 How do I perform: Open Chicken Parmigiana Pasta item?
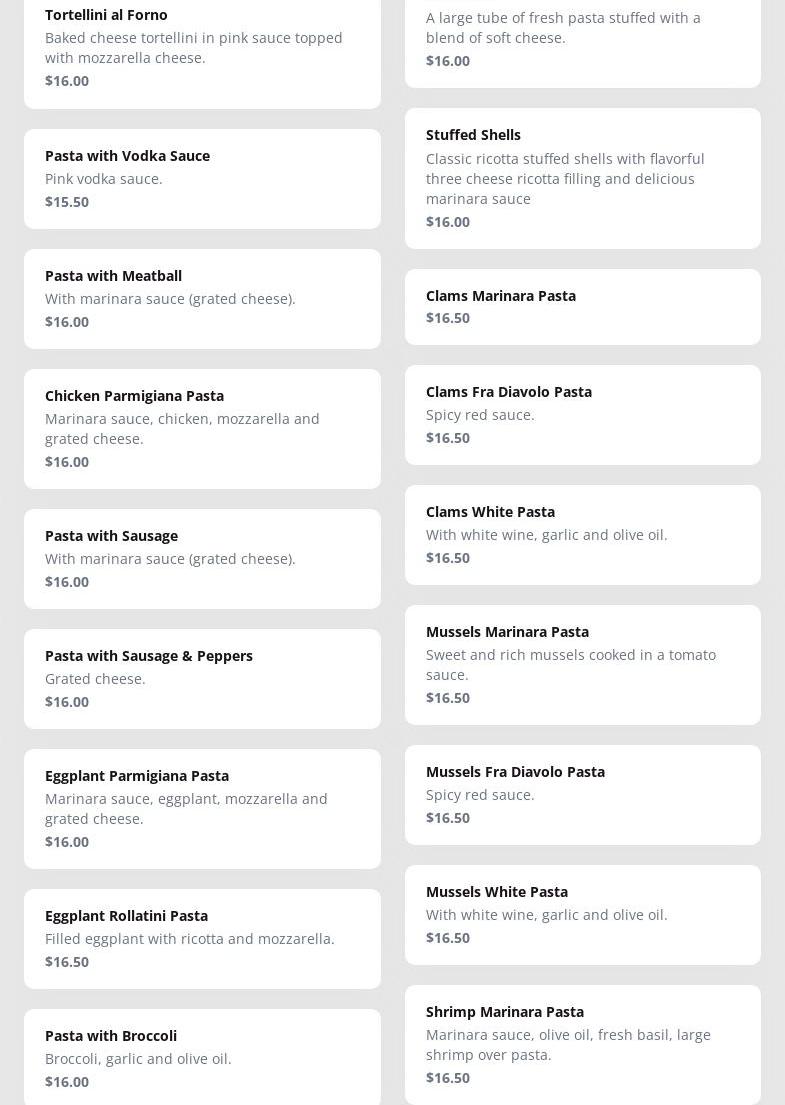click(x=202, y=428)
